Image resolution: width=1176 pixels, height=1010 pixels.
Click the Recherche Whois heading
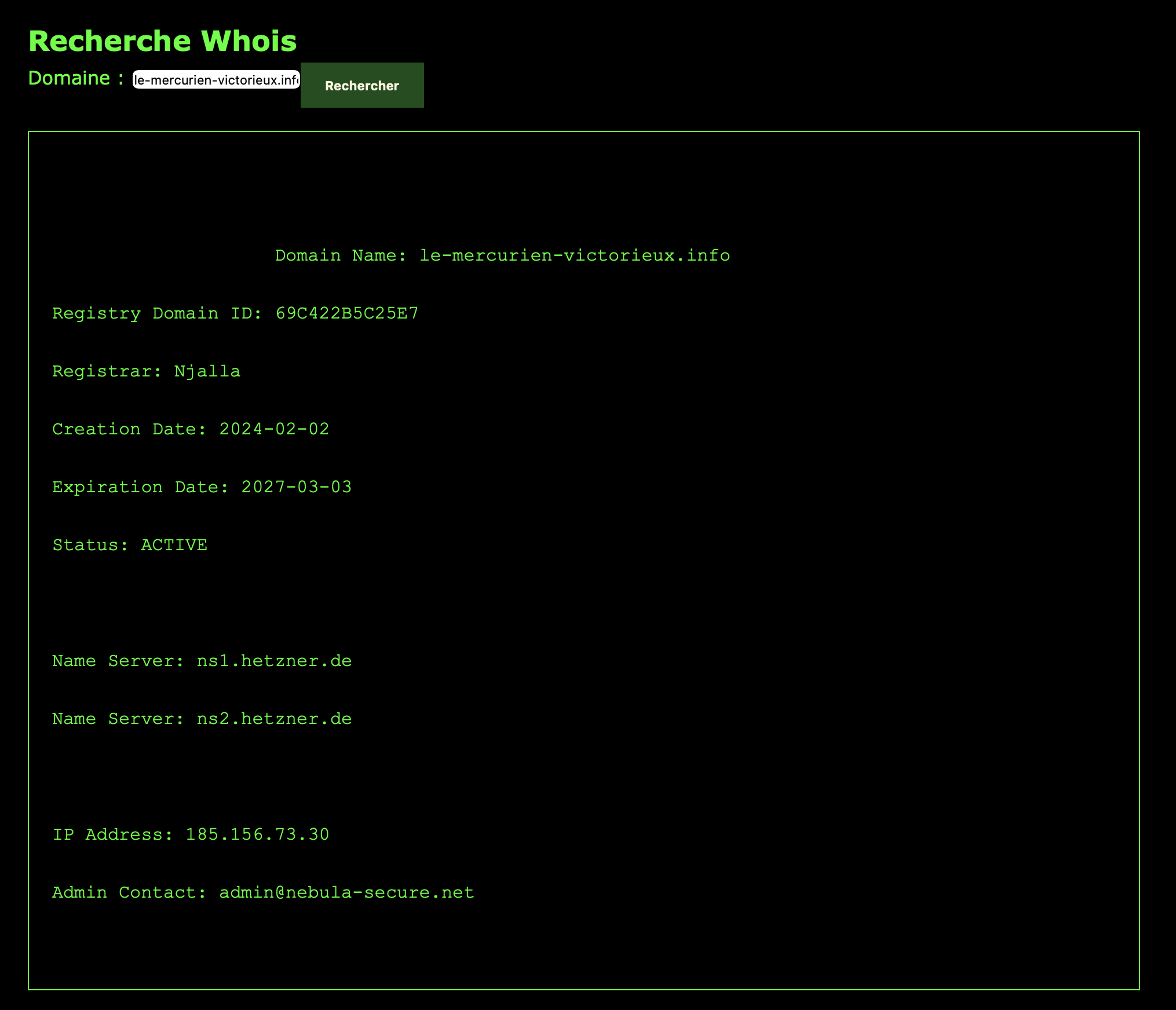pyautogui.click(x=162, y=41)
